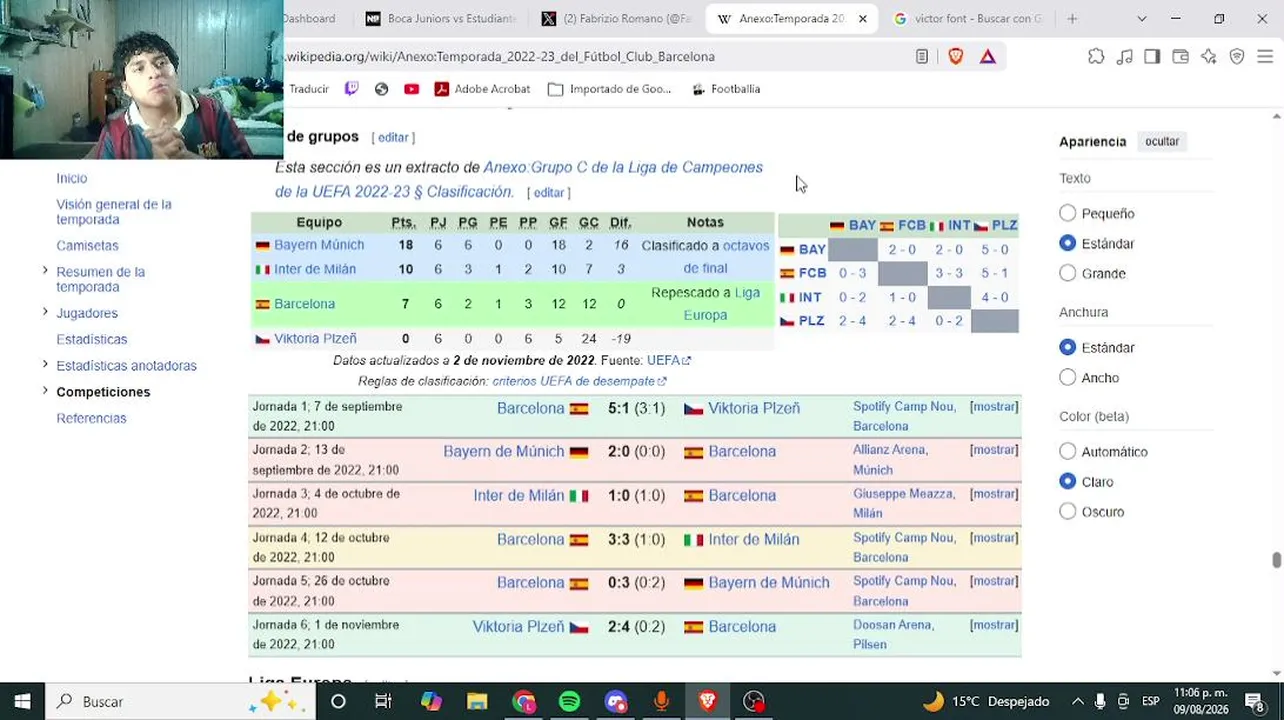The width and height of the screenshot is (1284, 720).
Task: Expand Estadísticas anotadoras sidebar section
Action: (45, 365)
